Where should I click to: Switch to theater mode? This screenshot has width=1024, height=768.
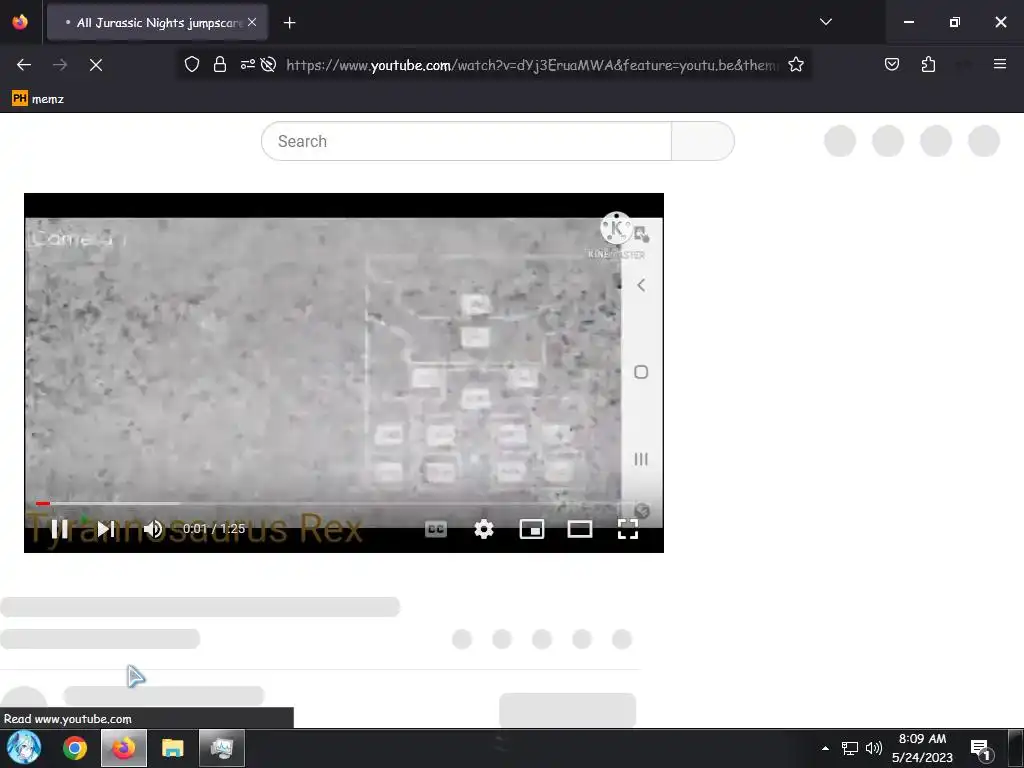(x=580, y=529)
